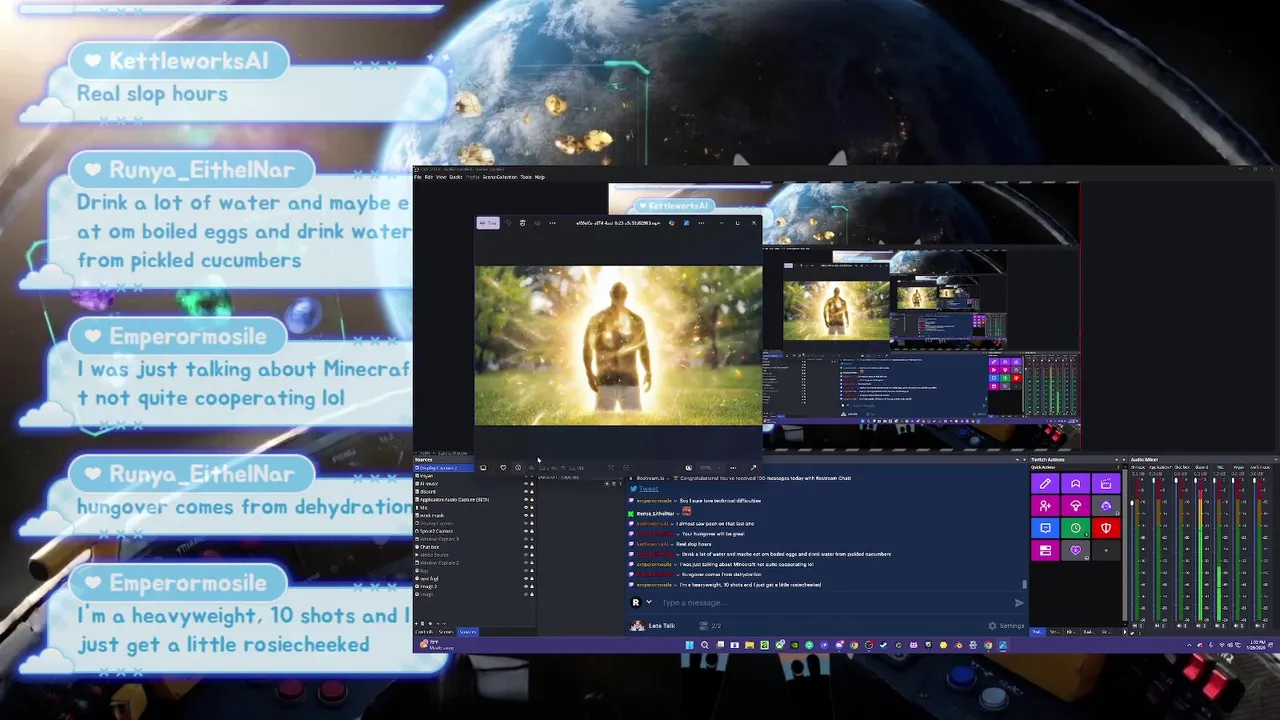1280x720 pixels.
Task: Toggle visibility of the discord source
Action: pos(526,492)
